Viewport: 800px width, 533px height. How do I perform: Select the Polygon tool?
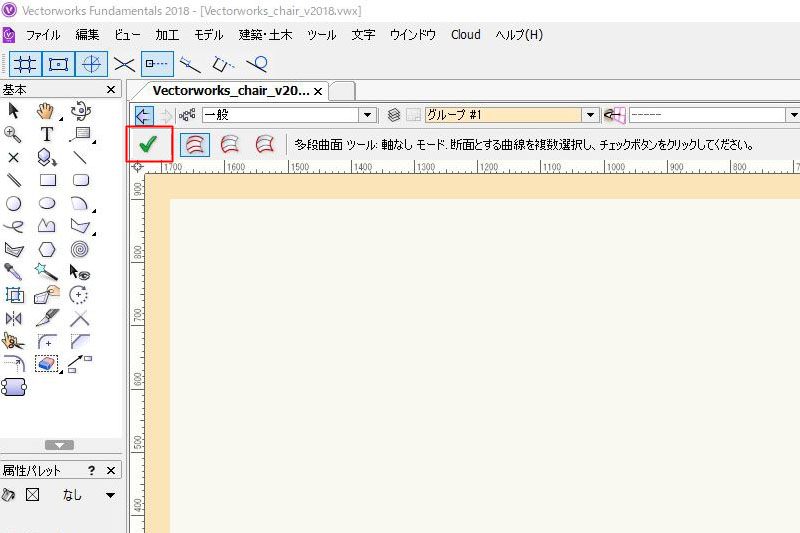(80, 225)
